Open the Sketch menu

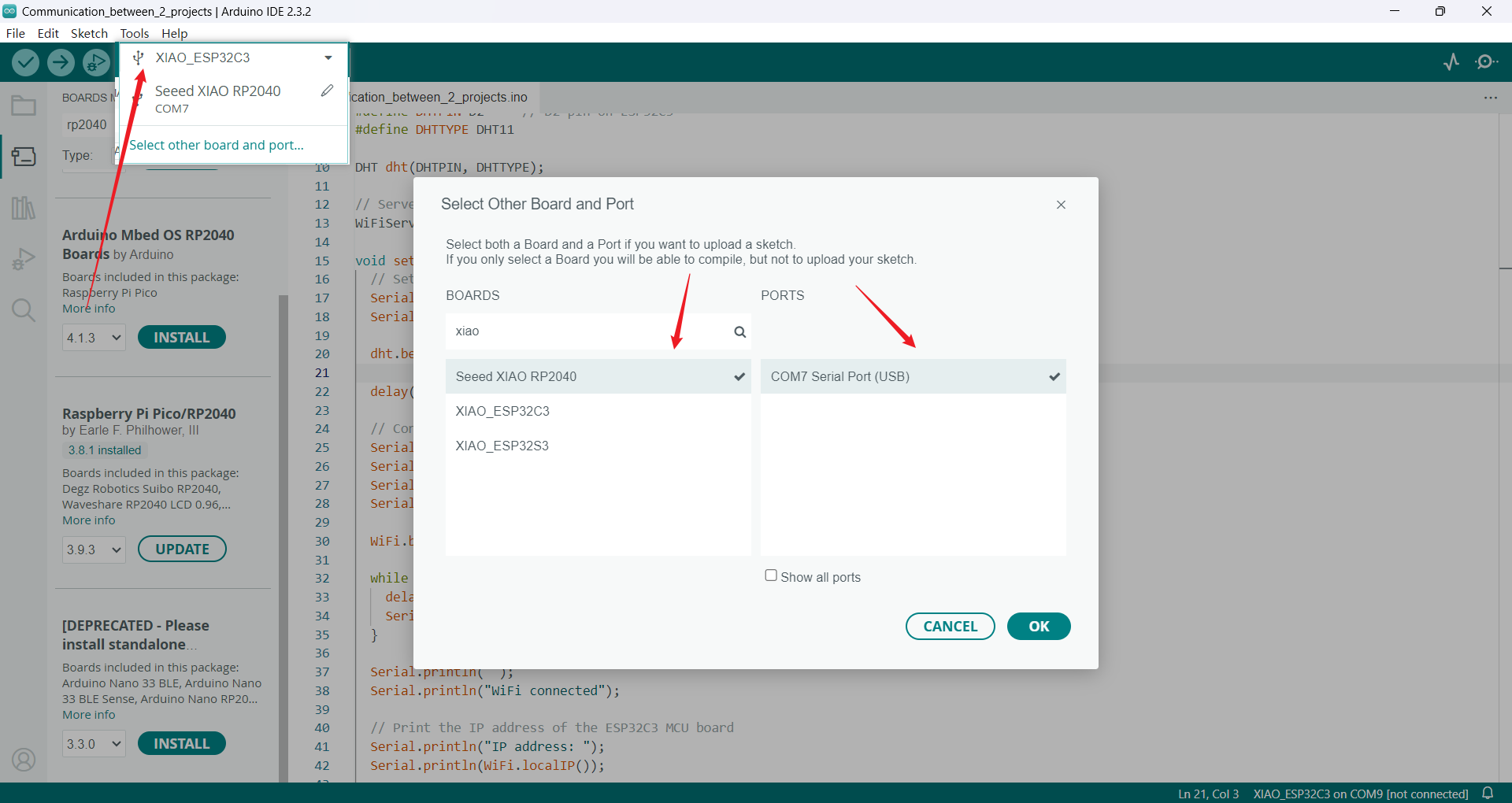[89, 33]
